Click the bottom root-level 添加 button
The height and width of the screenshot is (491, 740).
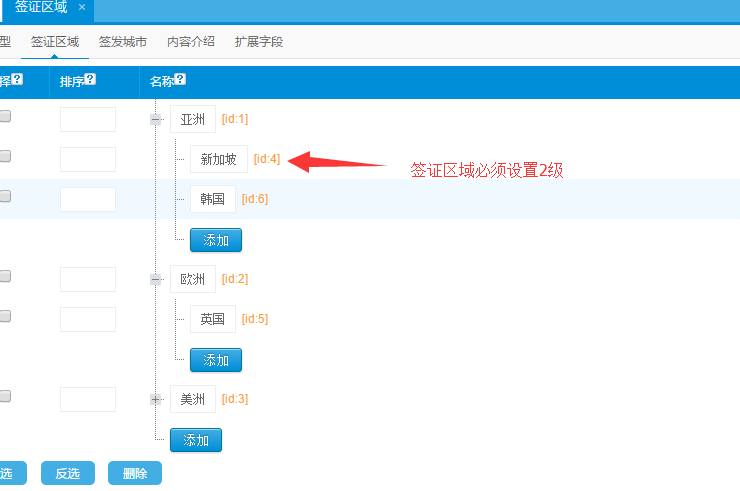pos(196,440)
